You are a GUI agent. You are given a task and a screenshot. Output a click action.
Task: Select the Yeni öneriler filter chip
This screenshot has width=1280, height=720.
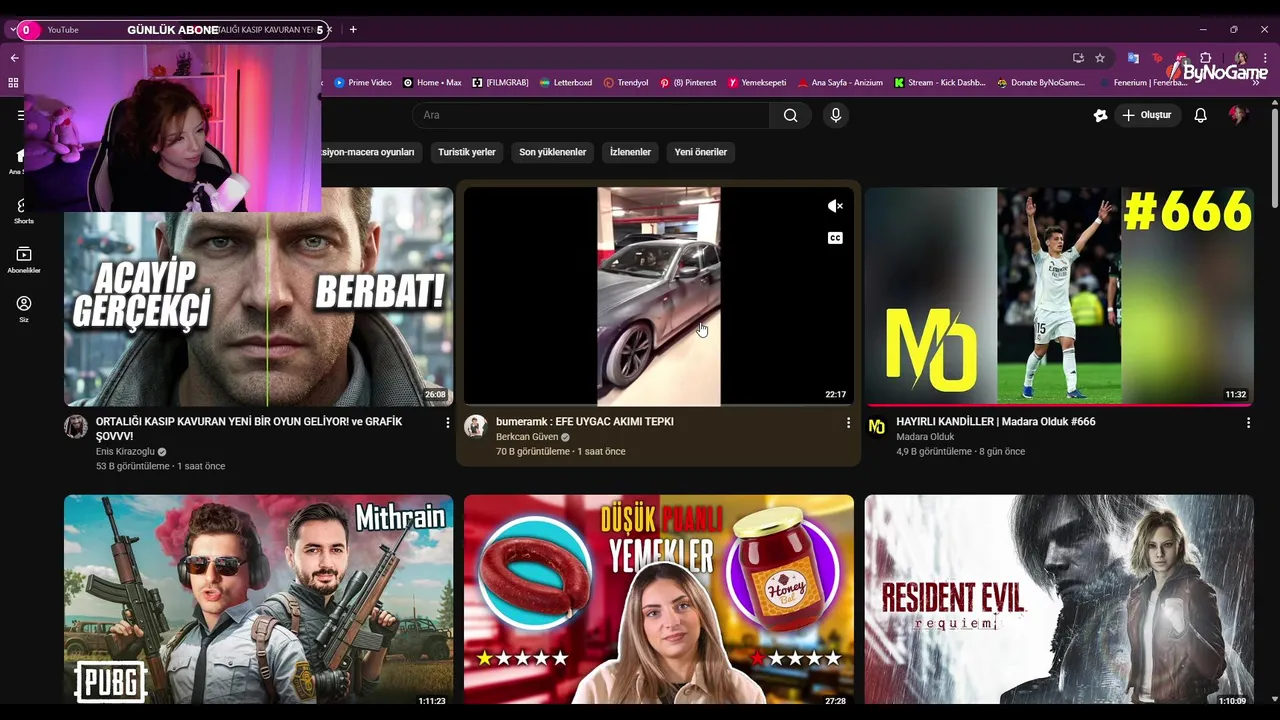click(x=700, y=152)
